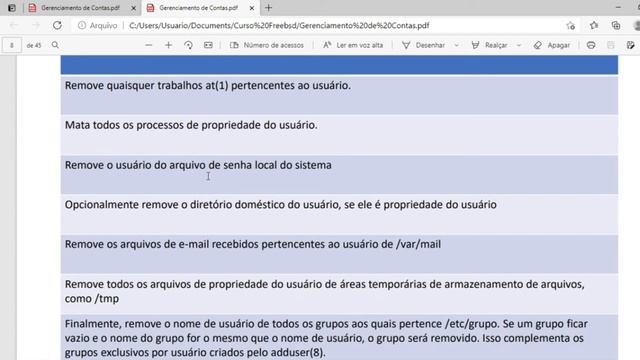Edit the PDF page number field
The image size is (640, 360).
(x=12, y=45)
